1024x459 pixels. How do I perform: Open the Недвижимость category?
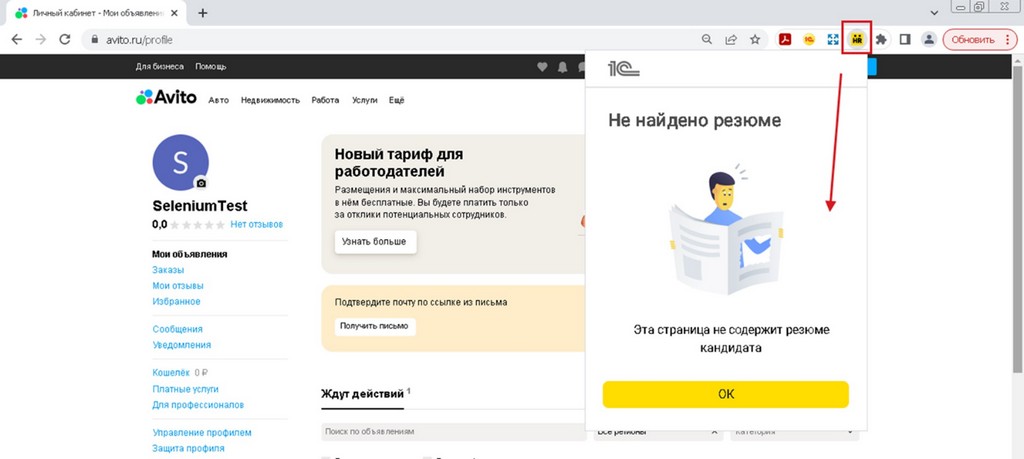(x=270, y=101)
